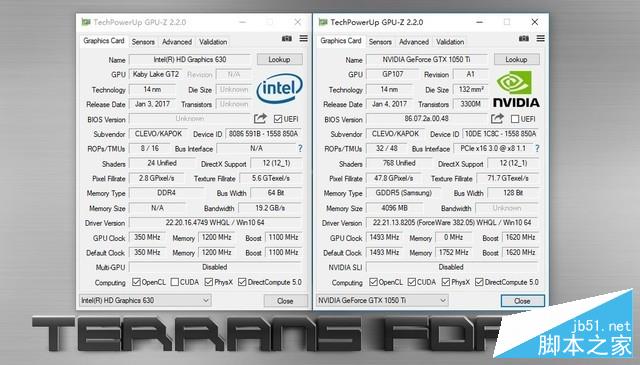
Task: Switch to the Advanced tab in the Intel window
Action: tap(177, 42)
